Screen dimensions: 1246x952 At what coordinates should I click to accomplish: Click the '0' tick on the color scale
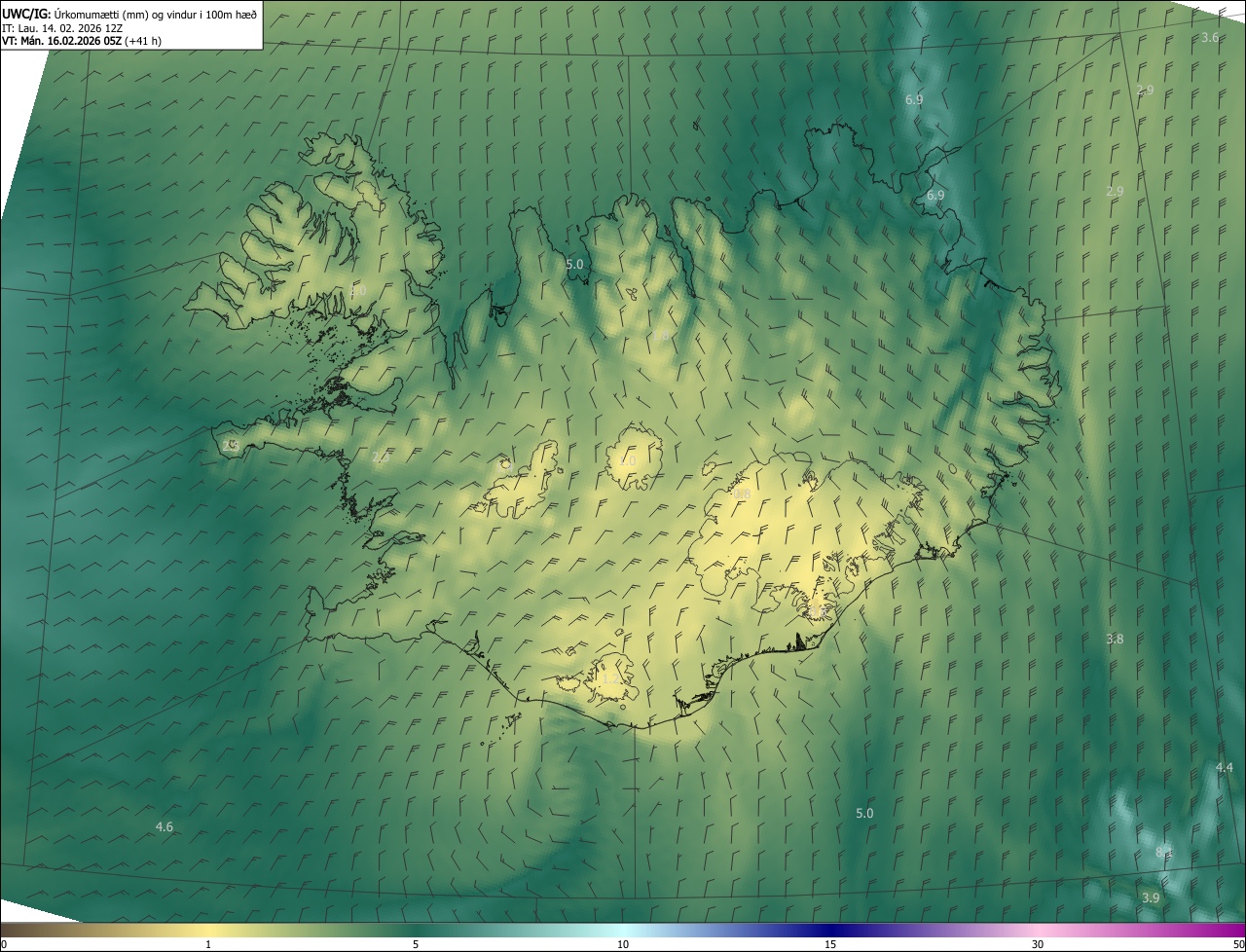point(4,944)
